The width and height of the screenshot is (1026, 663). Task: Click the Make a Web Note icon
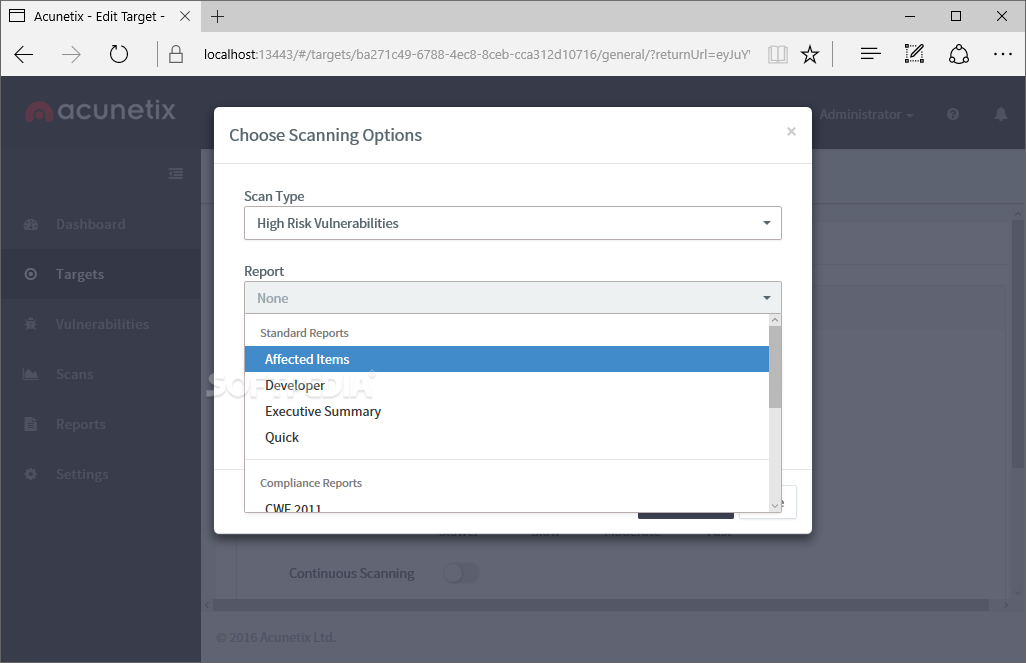pos(914,54)
